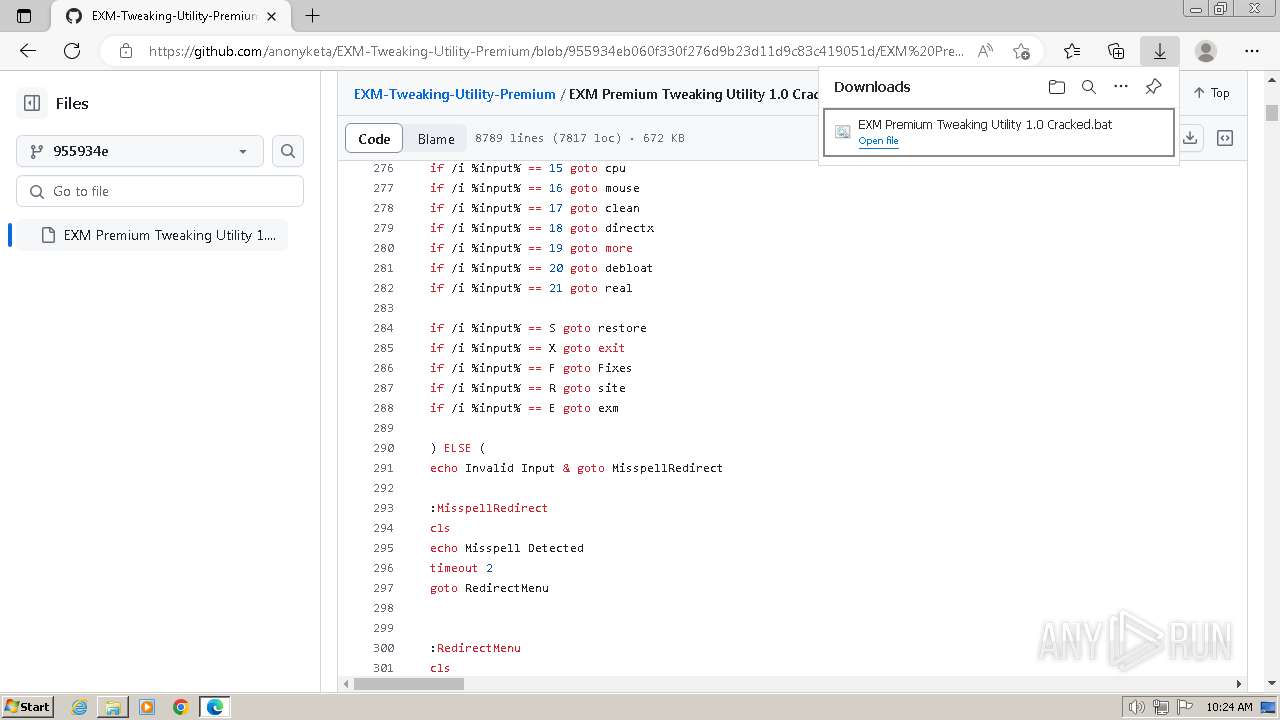This screenshot has height=720, width=1280.
Task: Select the Edge taskbar button
Action: [215, 707]
